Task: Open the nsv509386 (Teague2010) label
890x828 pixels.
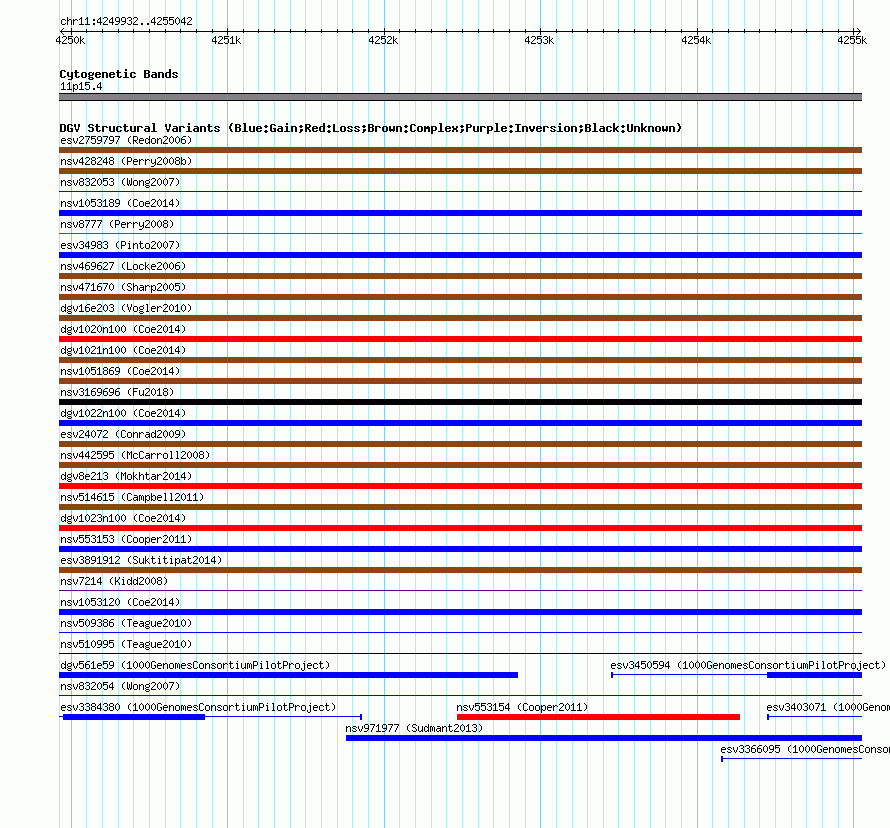Action: point(126,623)
